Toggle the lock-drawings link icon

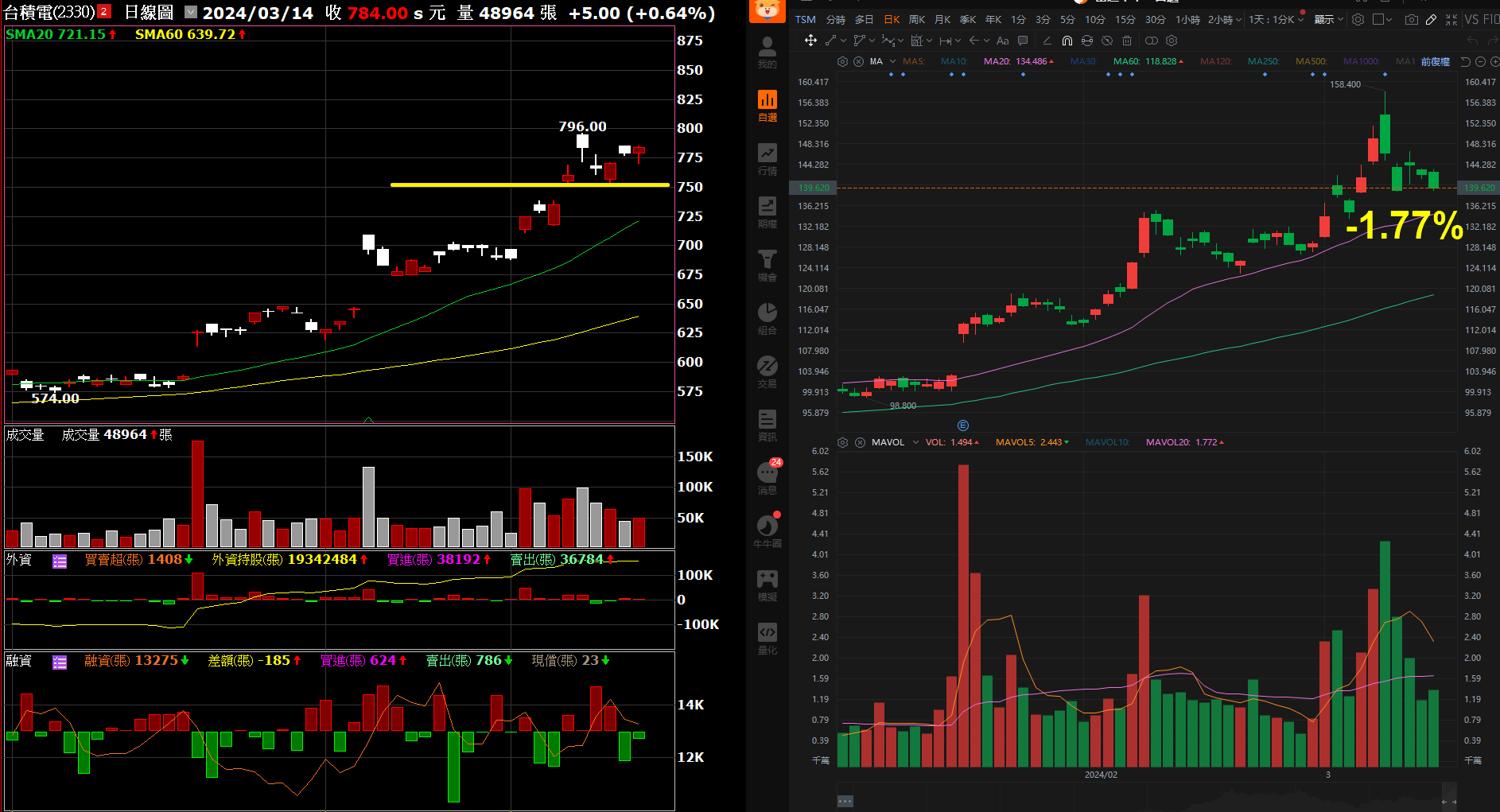(x=1151, y=41)
